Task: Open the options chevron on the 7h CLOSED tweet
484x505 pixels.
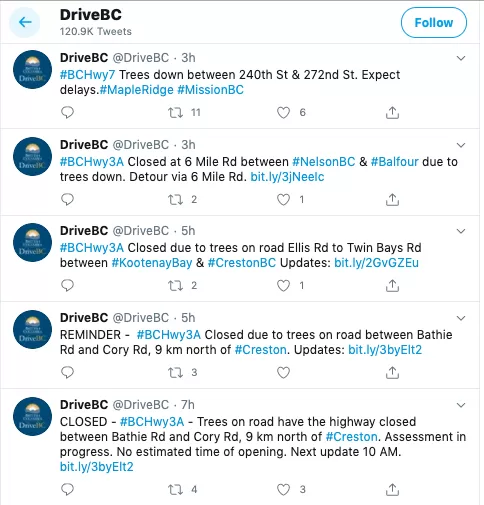Action: 461,405
